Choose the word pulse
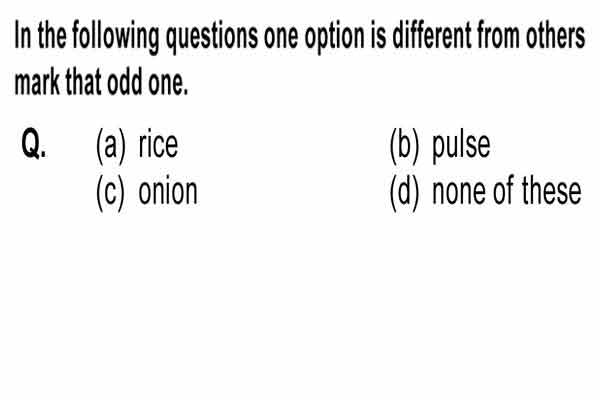The height and width of the screenshot is (400, 600). click(461, 146)
